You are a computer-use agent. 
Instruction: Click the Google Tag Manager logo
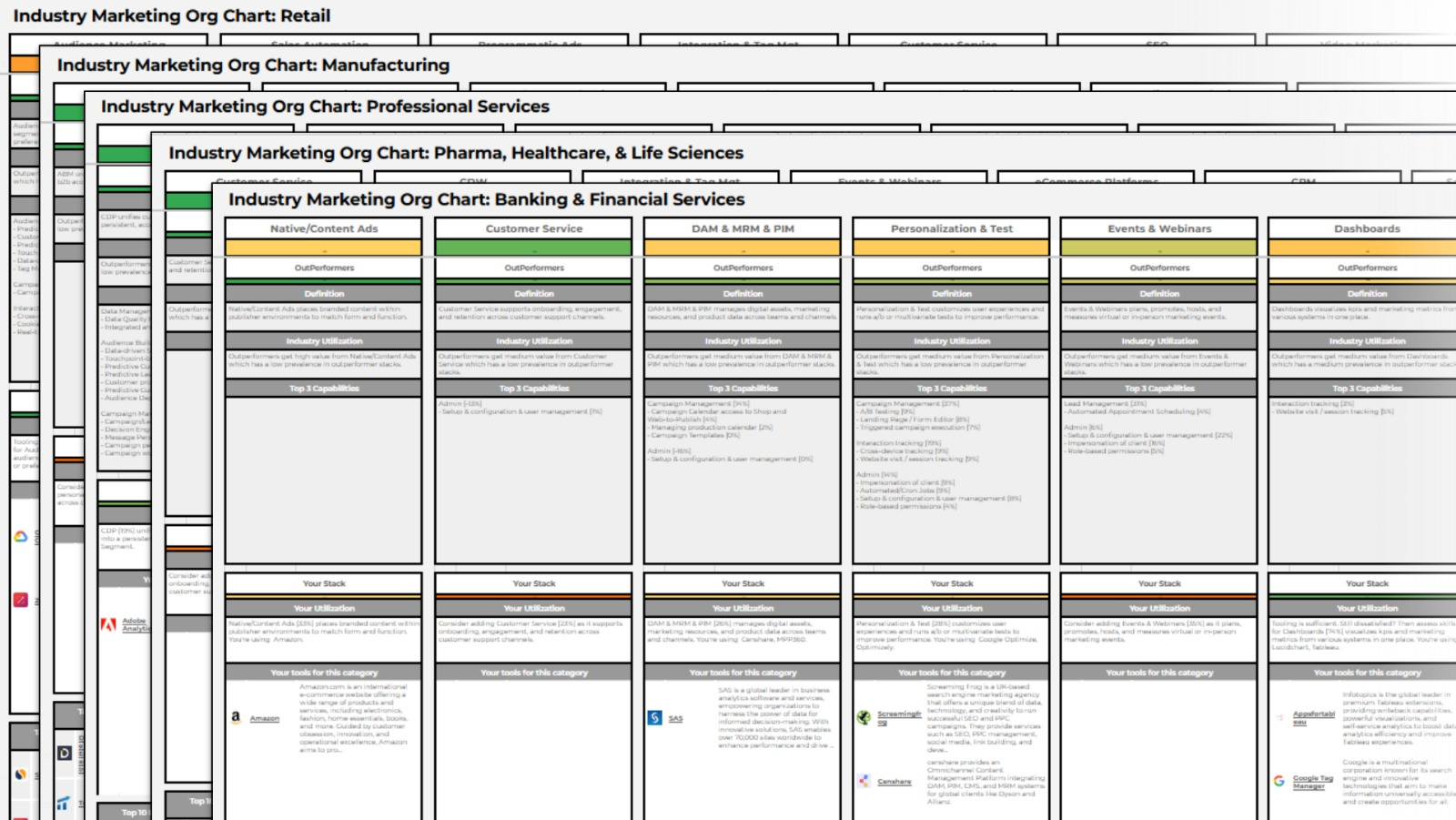coord(1279,781)
